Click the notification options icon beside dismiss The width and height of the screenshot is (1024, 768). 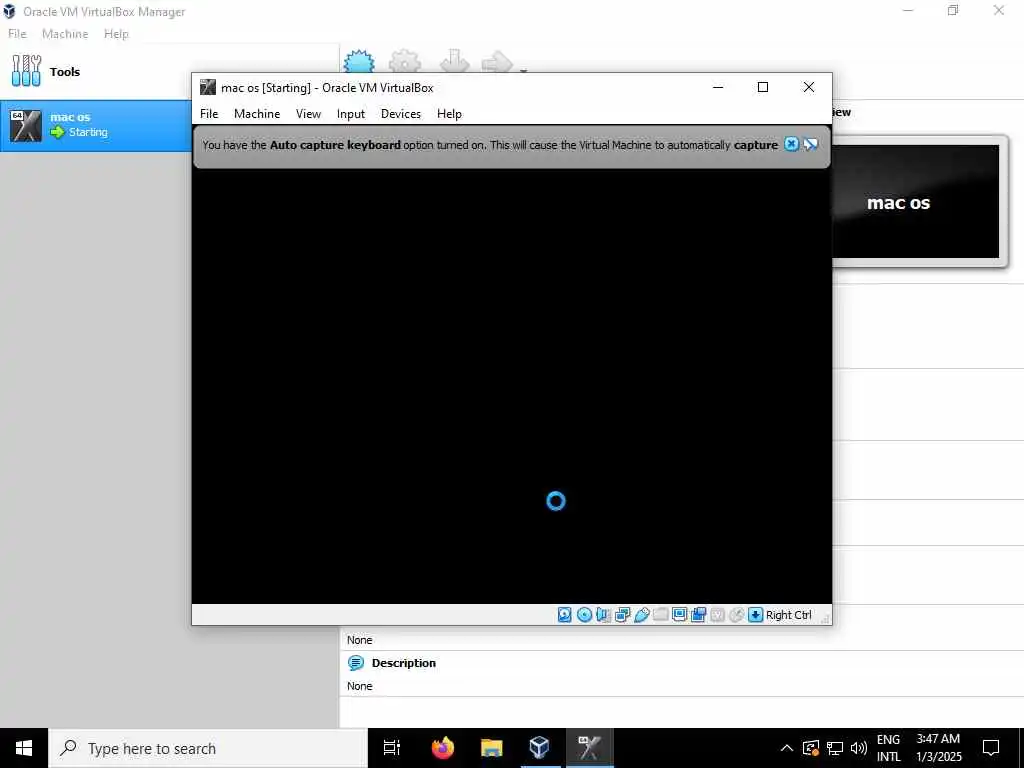point(810,144)
